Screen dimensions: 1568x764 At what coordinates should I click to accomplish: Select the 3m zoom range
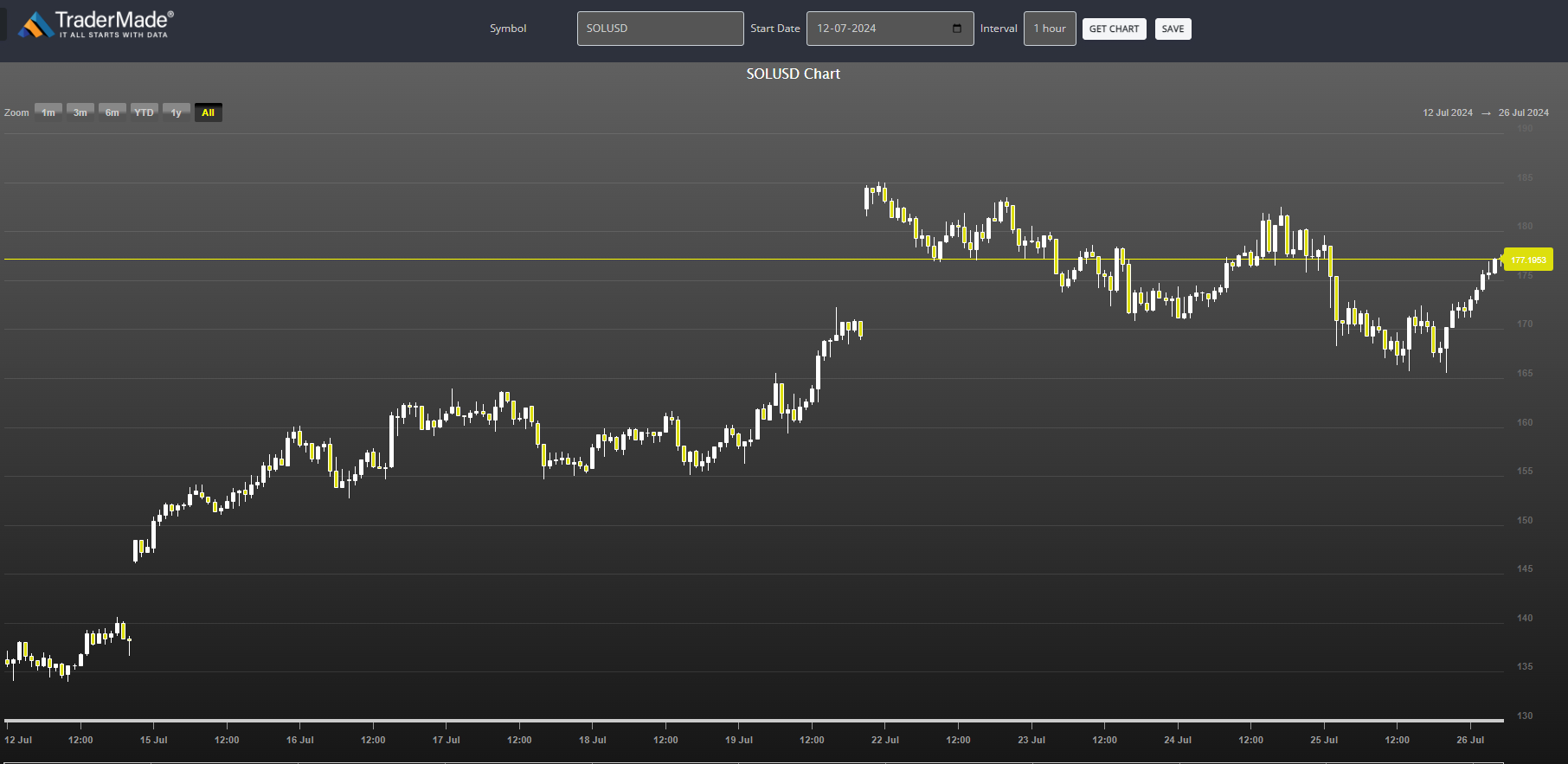click(80, 112)
